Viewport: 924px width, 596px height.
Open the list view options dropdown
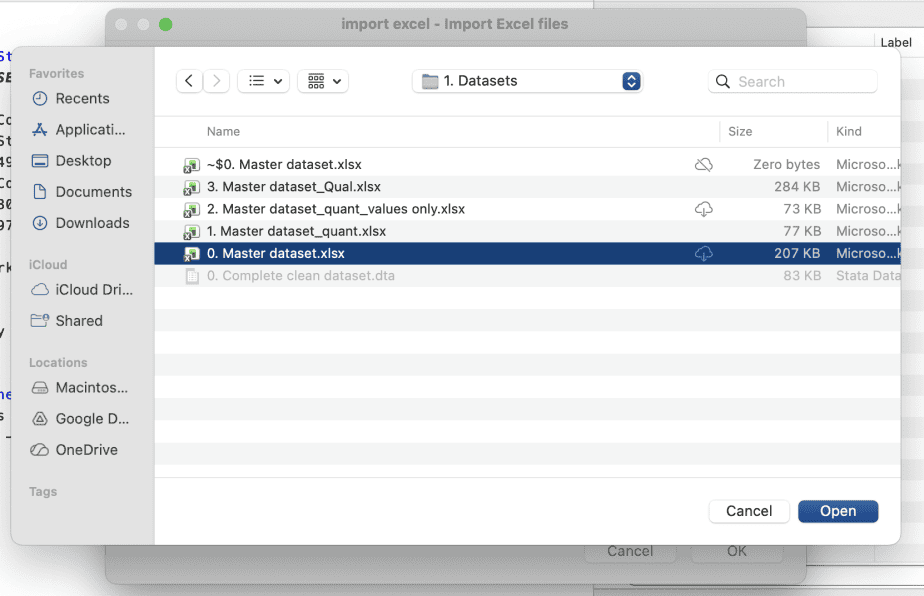264,82
